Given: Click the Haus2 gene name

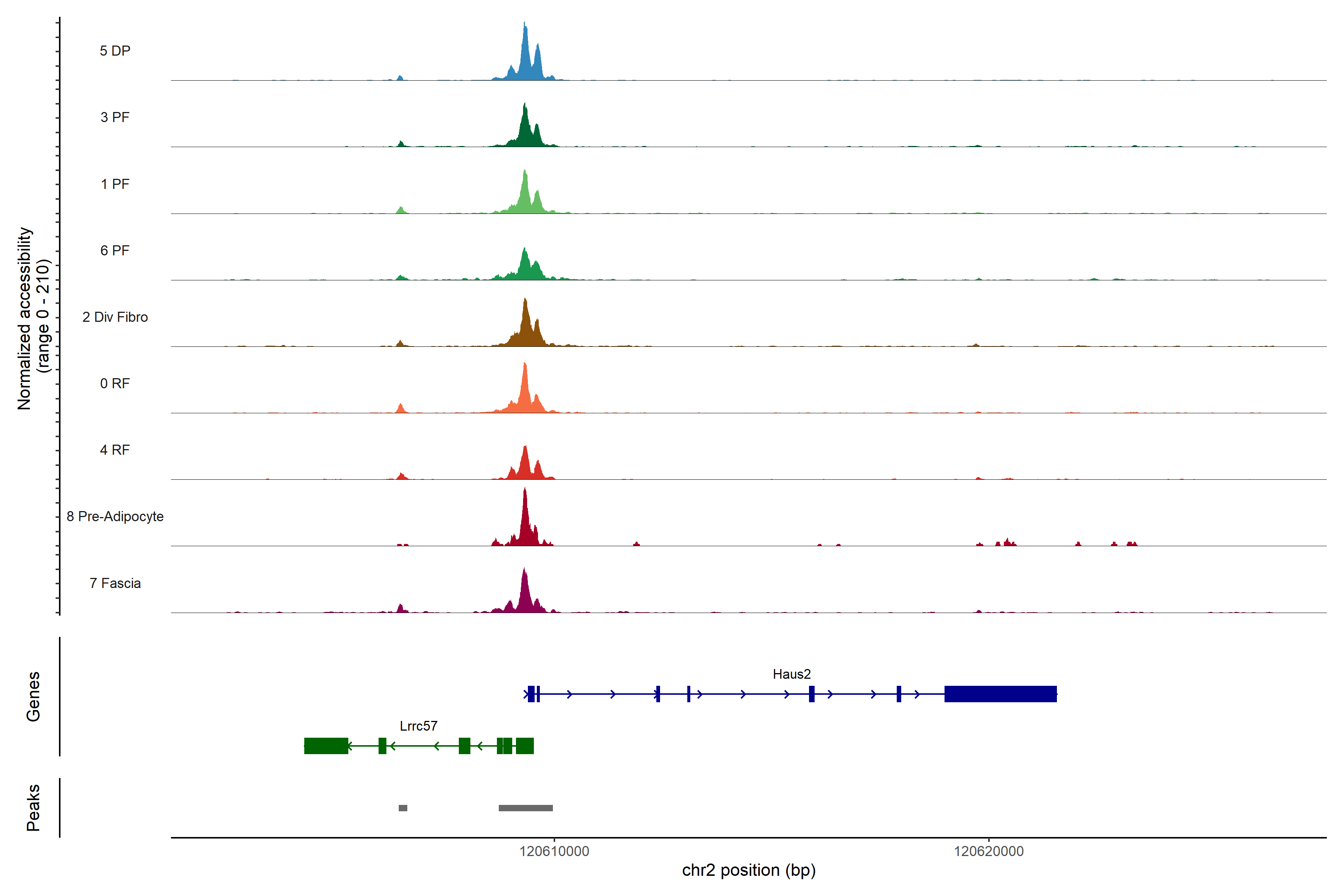Looking at the screenshot, I should (791, 674).
